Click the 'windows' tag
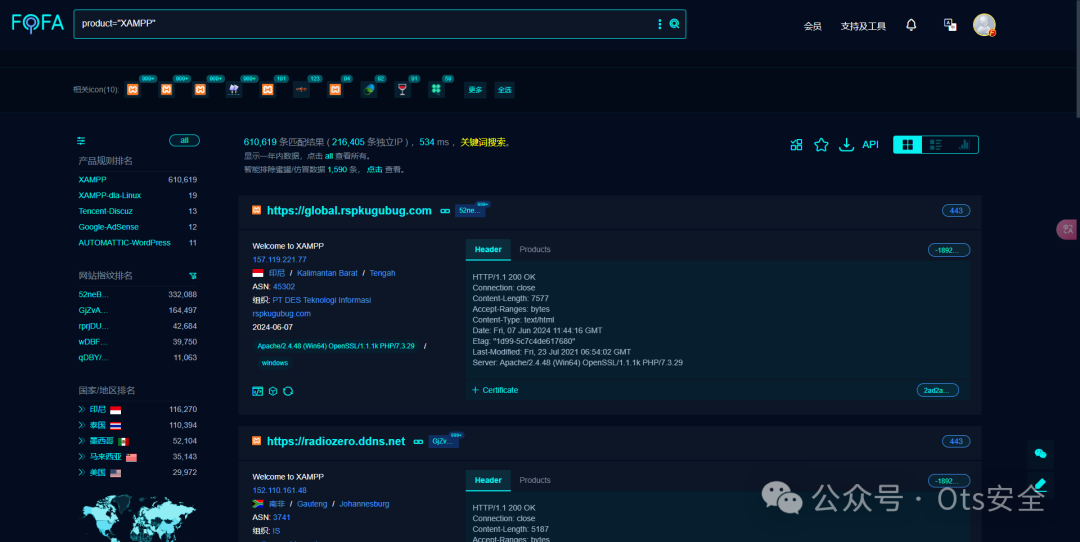 (x=274, y=363)
